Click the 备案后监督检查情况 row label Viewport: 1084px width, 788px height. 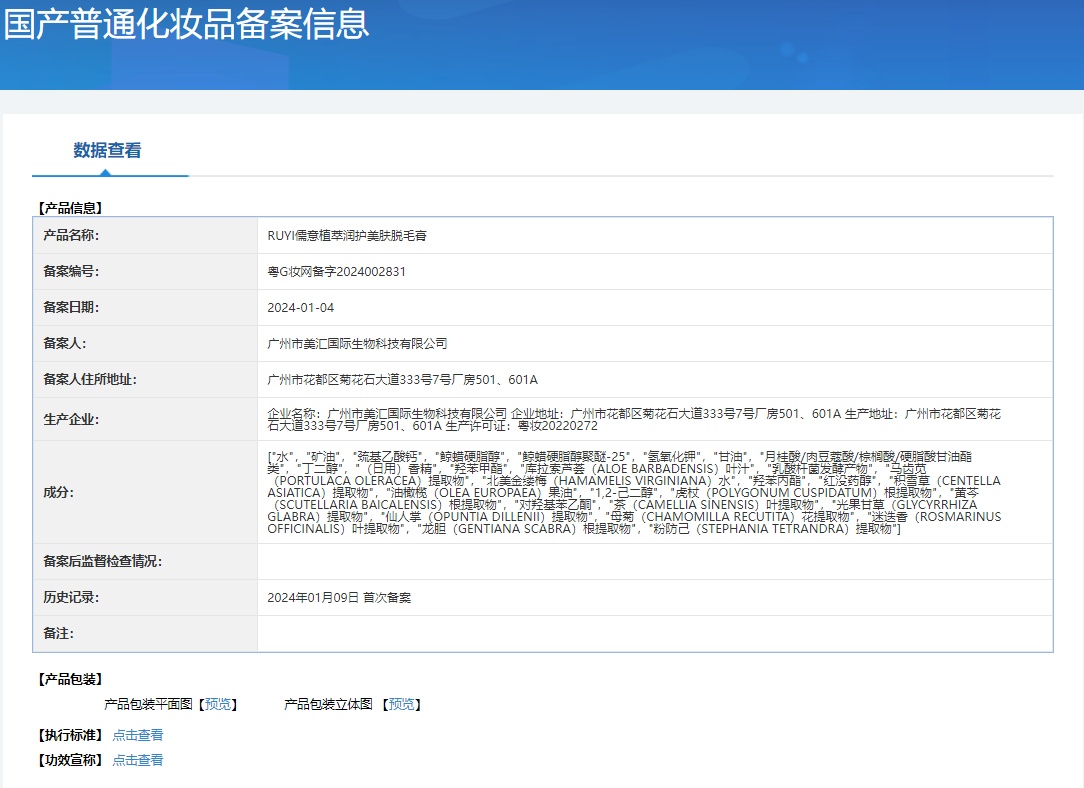[102, 561]
